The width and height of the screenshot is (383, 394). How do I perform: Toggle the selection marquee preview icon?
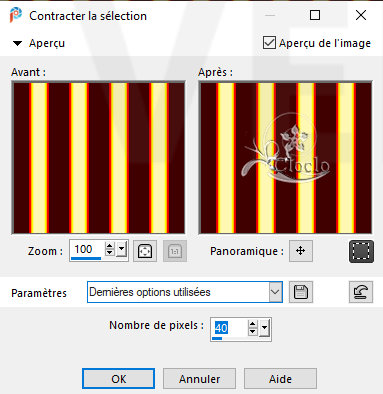point(361,251)
